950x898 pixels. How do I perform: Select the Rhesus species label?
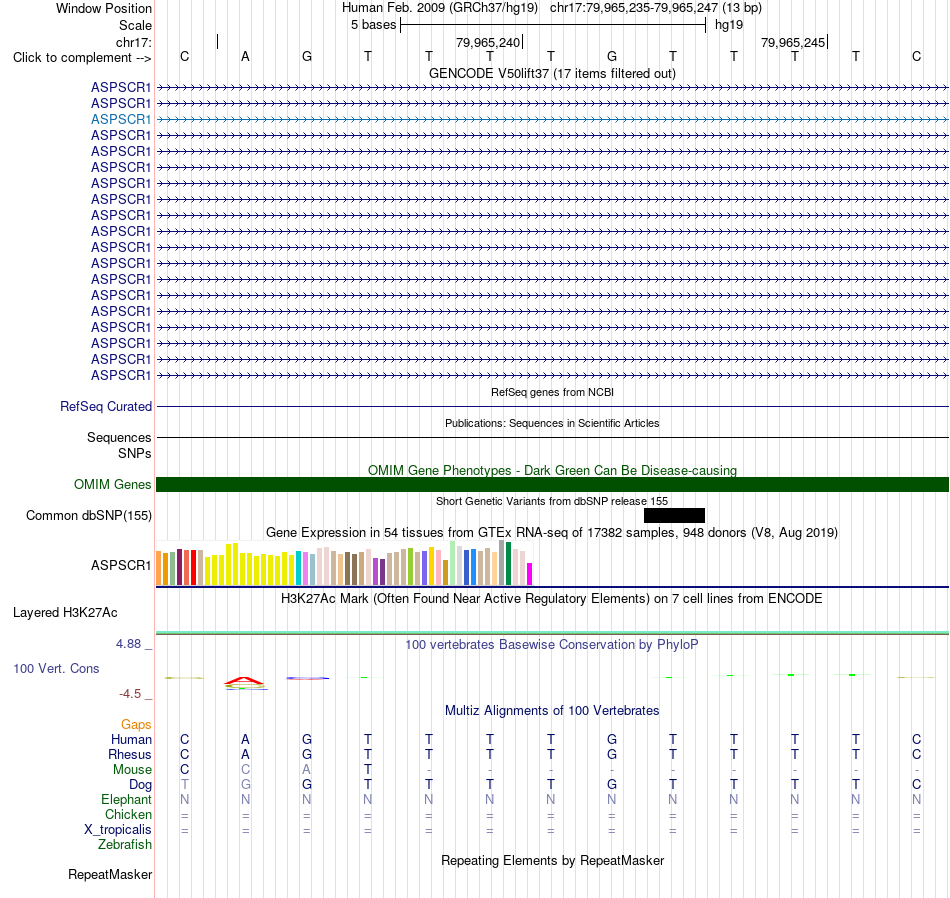pos(130,754)
